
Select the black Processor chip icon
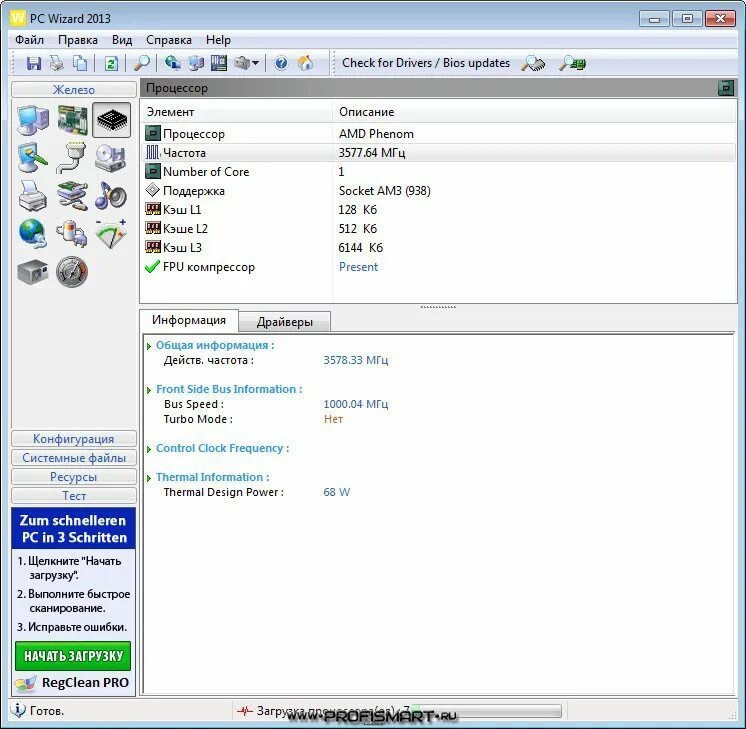[112, 120]
